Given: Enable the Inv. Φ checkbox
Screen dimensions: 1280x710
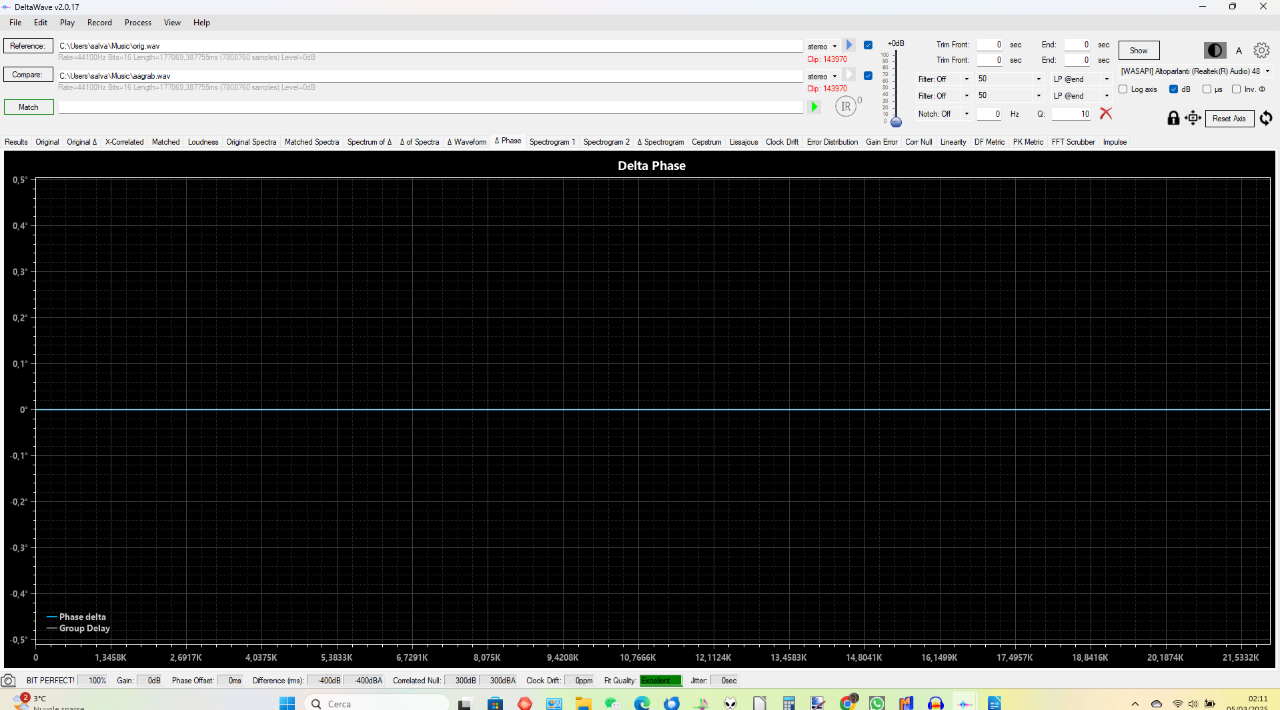Looking at the screenshot, I should [1237, 89].
